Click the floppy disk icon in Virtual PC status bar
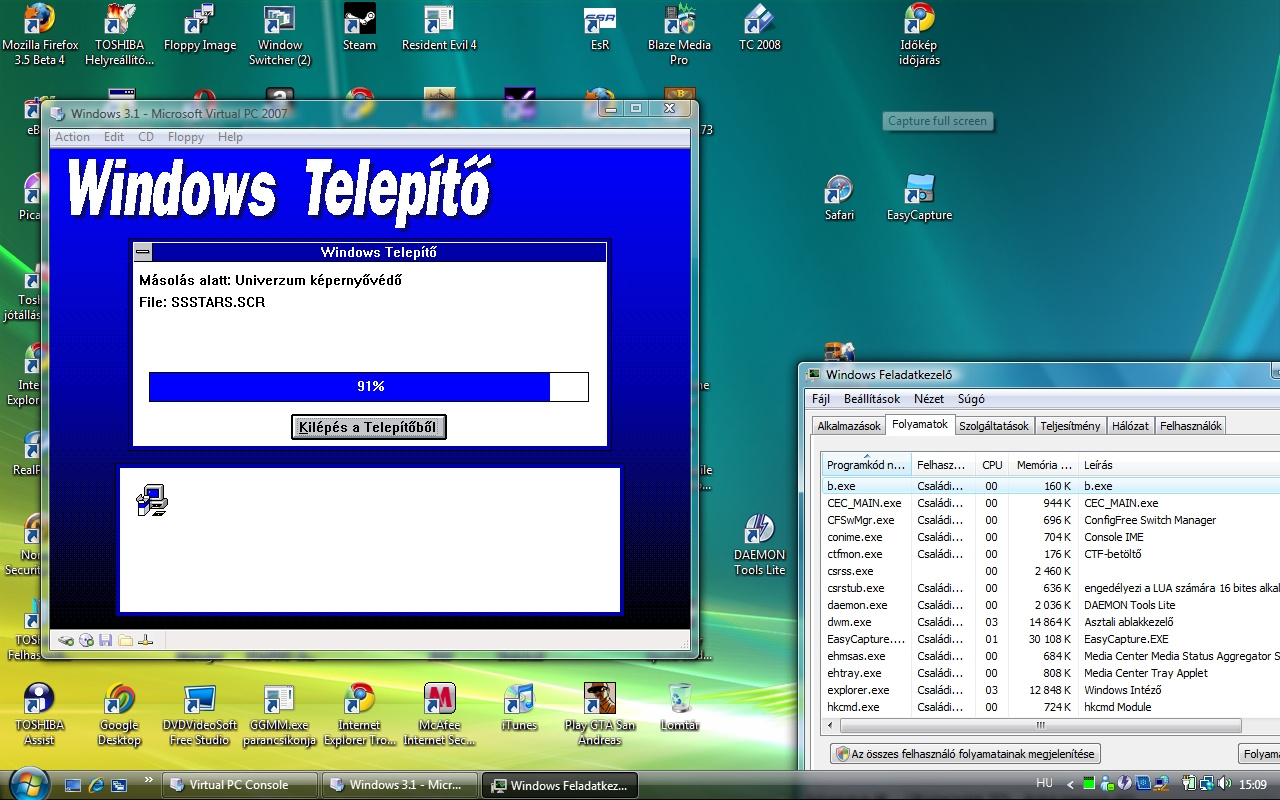Image resolution: width=1280 pixels, height=800 pixels. click(x=105, y=640)
